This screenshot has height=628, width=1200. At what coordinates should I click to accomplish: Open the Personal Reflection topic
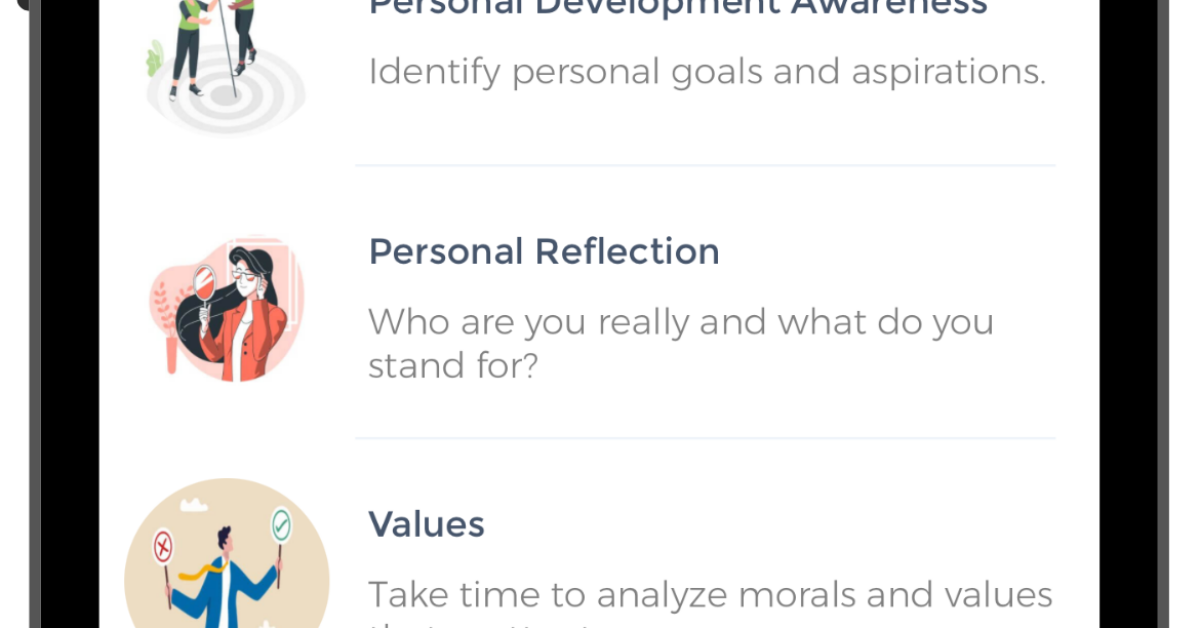click(544, 251)
